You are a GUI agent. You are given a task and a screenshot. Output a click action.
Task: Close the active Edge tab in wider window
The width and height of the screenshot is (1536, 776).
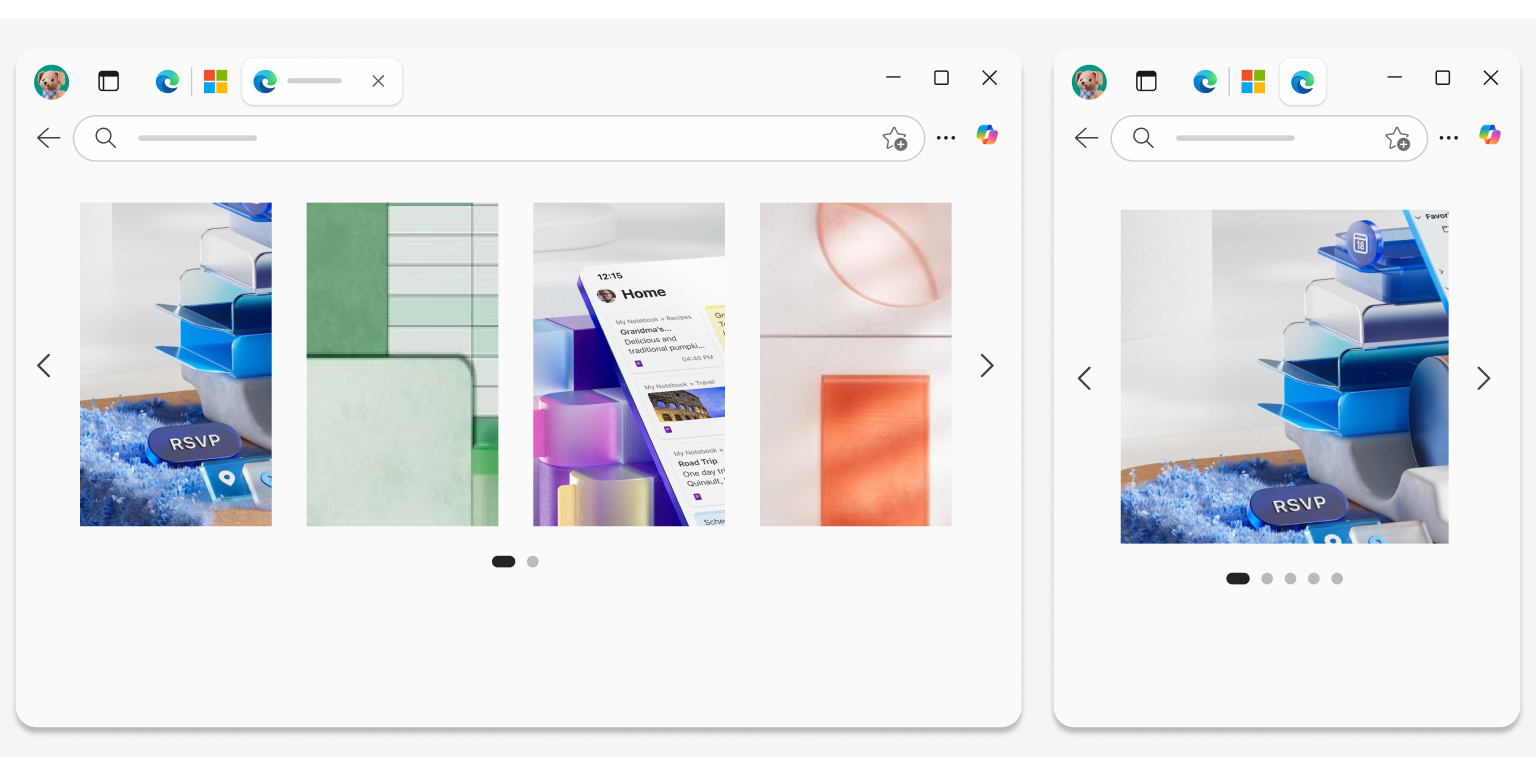[378, 82]
